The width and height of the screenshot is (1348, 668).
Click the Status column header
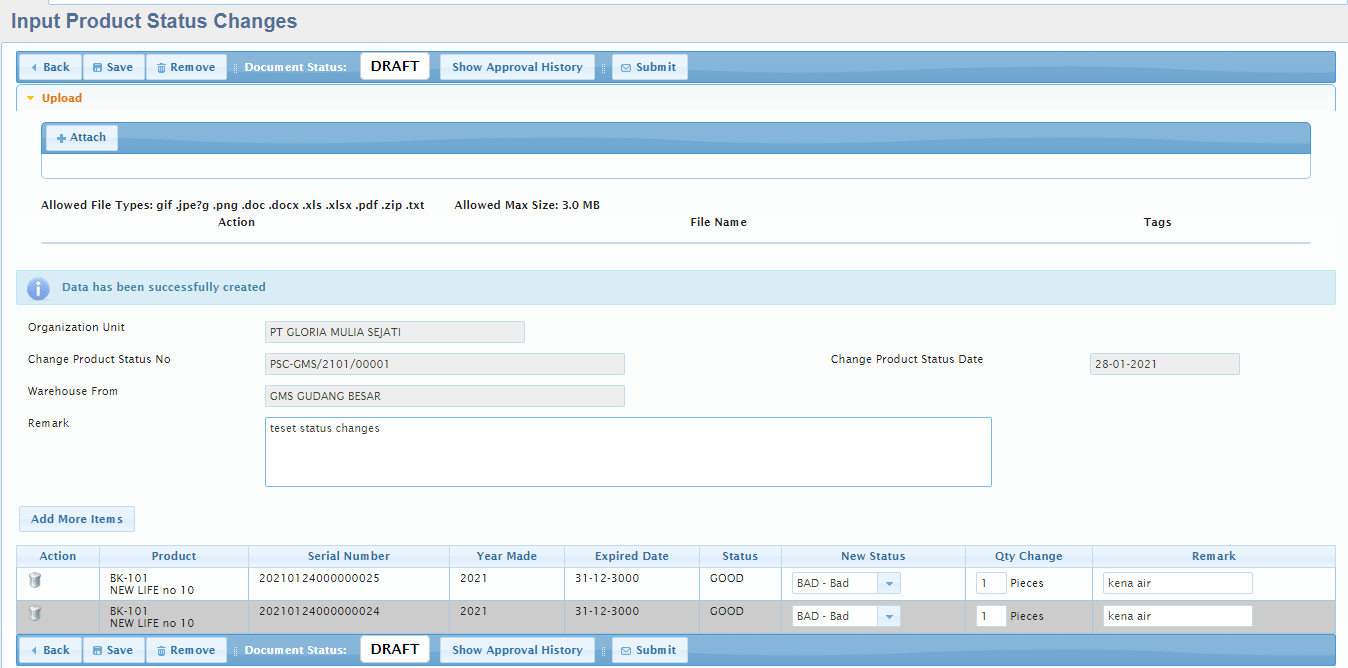pyautogui.click(x=741, y=556)
